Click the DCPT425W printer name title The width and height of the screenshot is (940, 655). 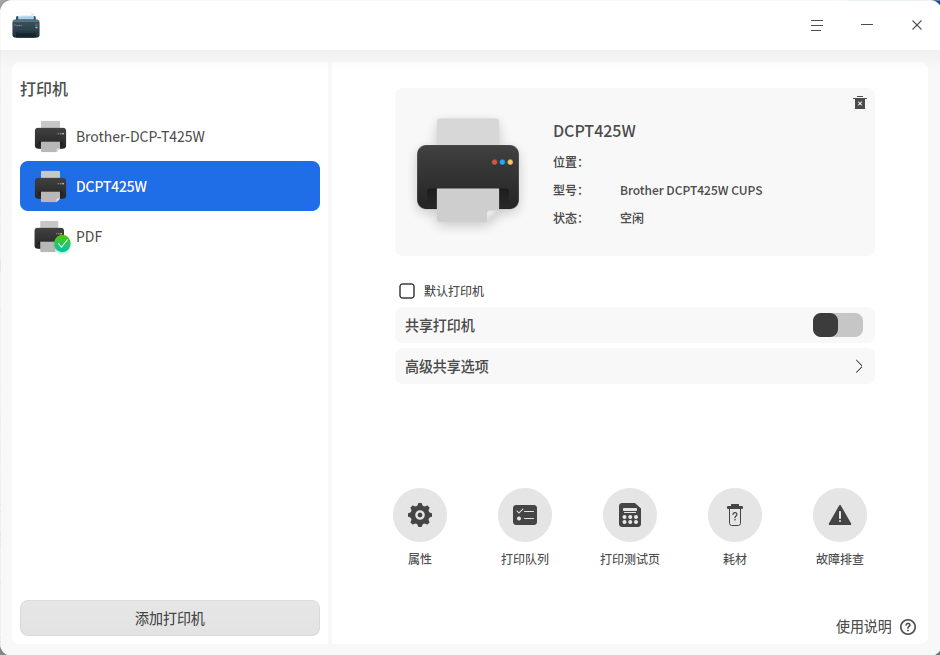594,131
